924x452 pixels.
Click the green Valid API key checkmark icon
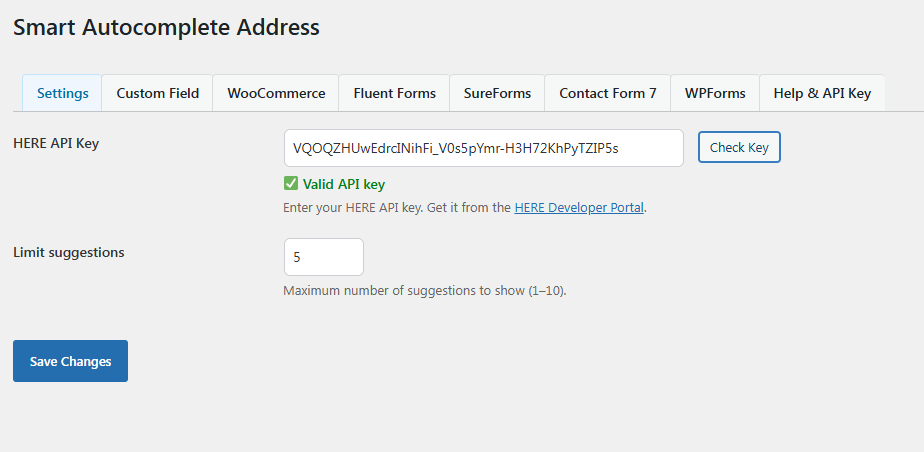coord(291,184)
